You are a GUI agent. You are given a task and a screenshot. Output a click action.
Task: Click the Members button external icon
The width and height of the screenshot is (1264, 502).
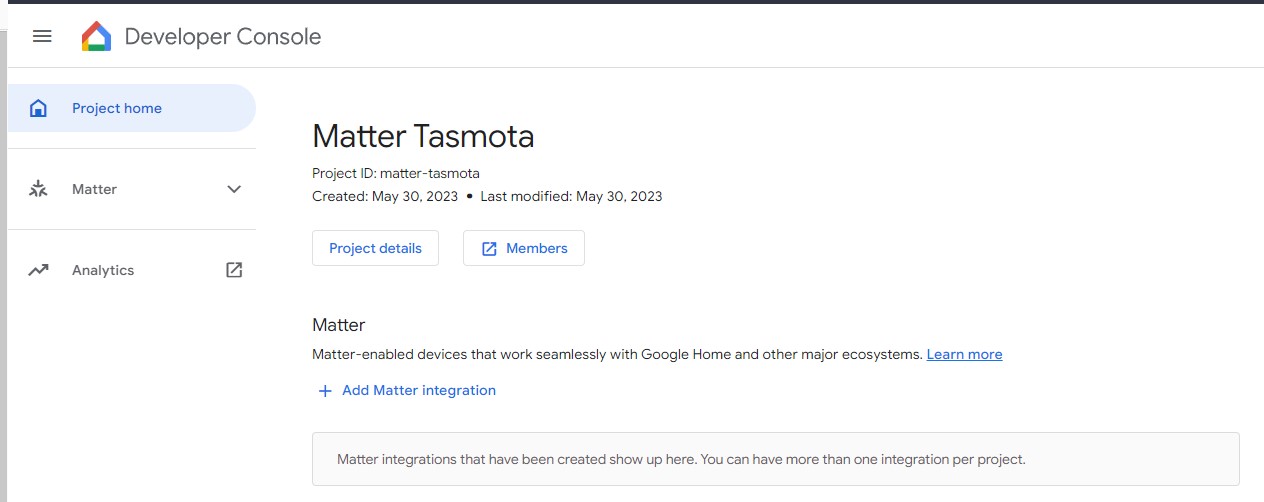[489, 249]
